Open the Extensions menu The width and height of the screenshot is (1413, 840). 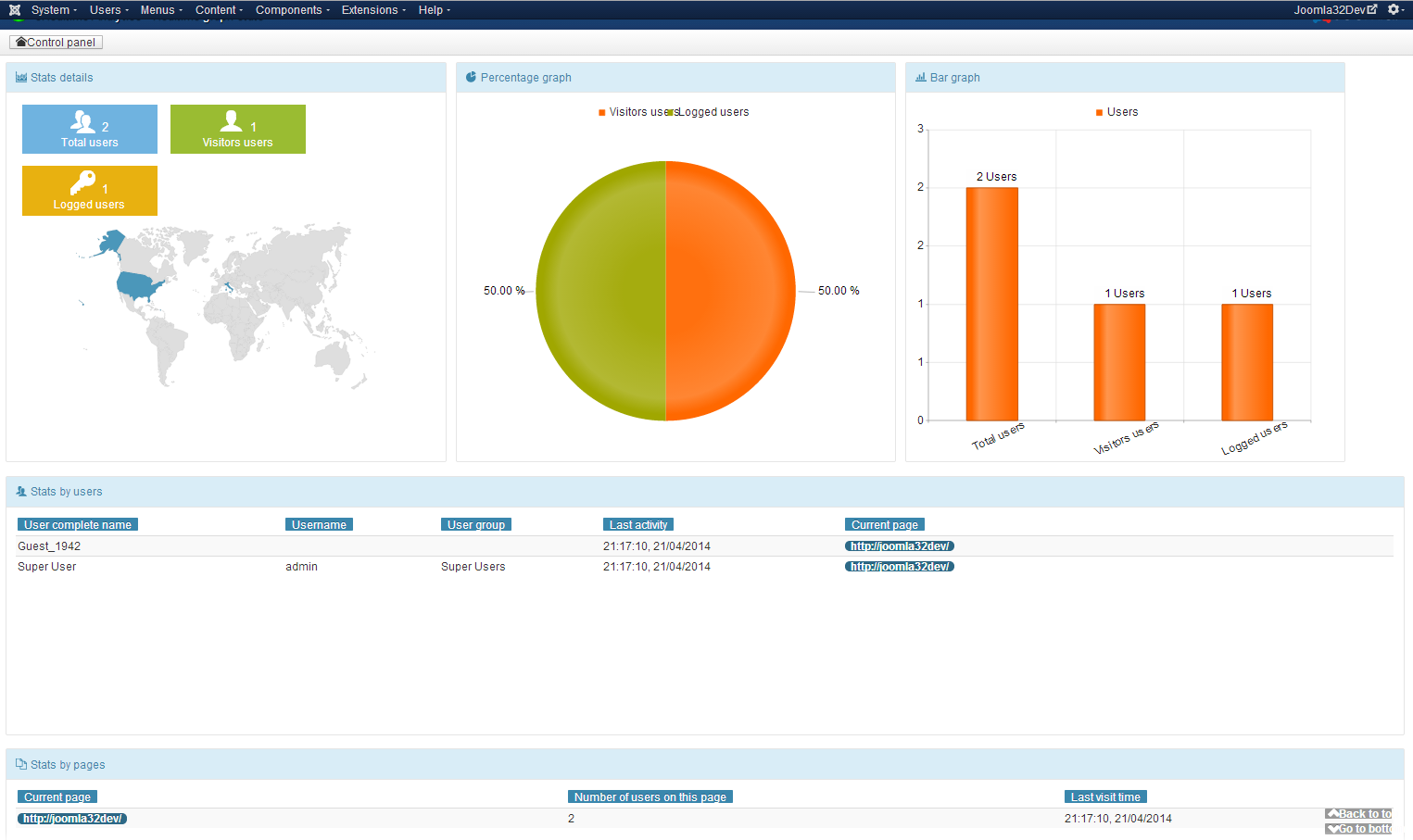click(x=373, y=10)
